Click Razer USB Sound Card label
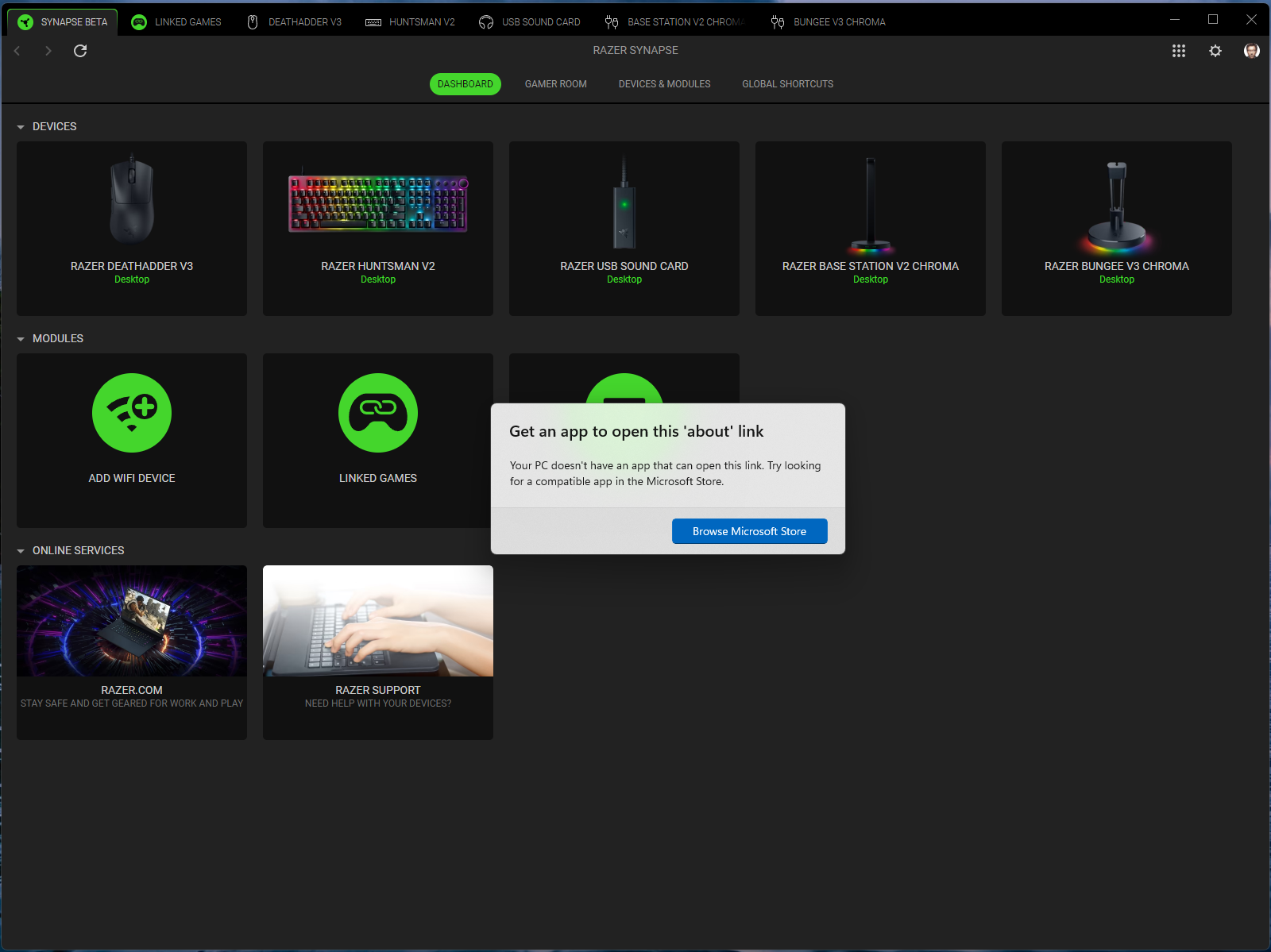This screenshot has width=1271, height=952. 624,266
